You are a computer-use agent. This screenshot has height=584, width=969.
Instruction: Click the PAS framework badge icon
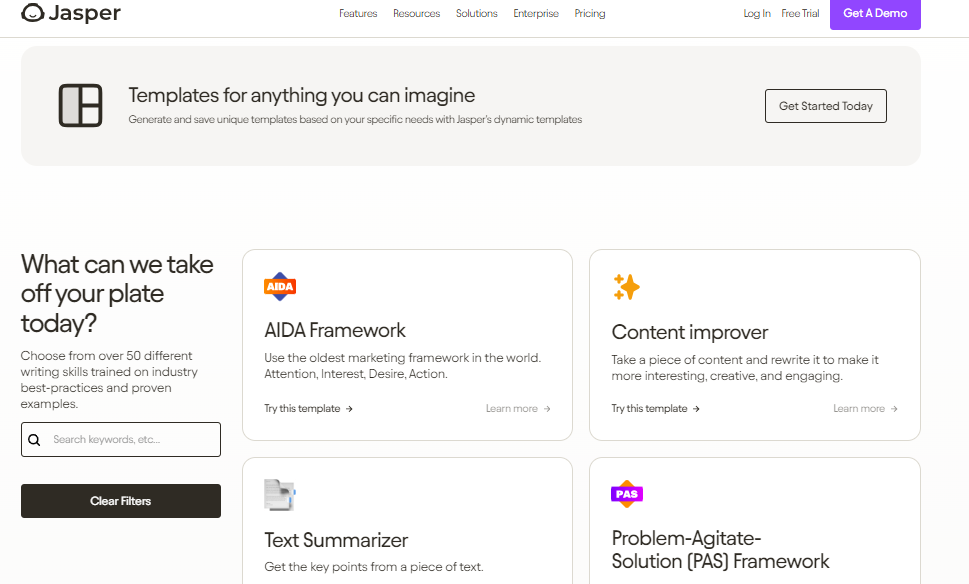[x=627, y=494]
